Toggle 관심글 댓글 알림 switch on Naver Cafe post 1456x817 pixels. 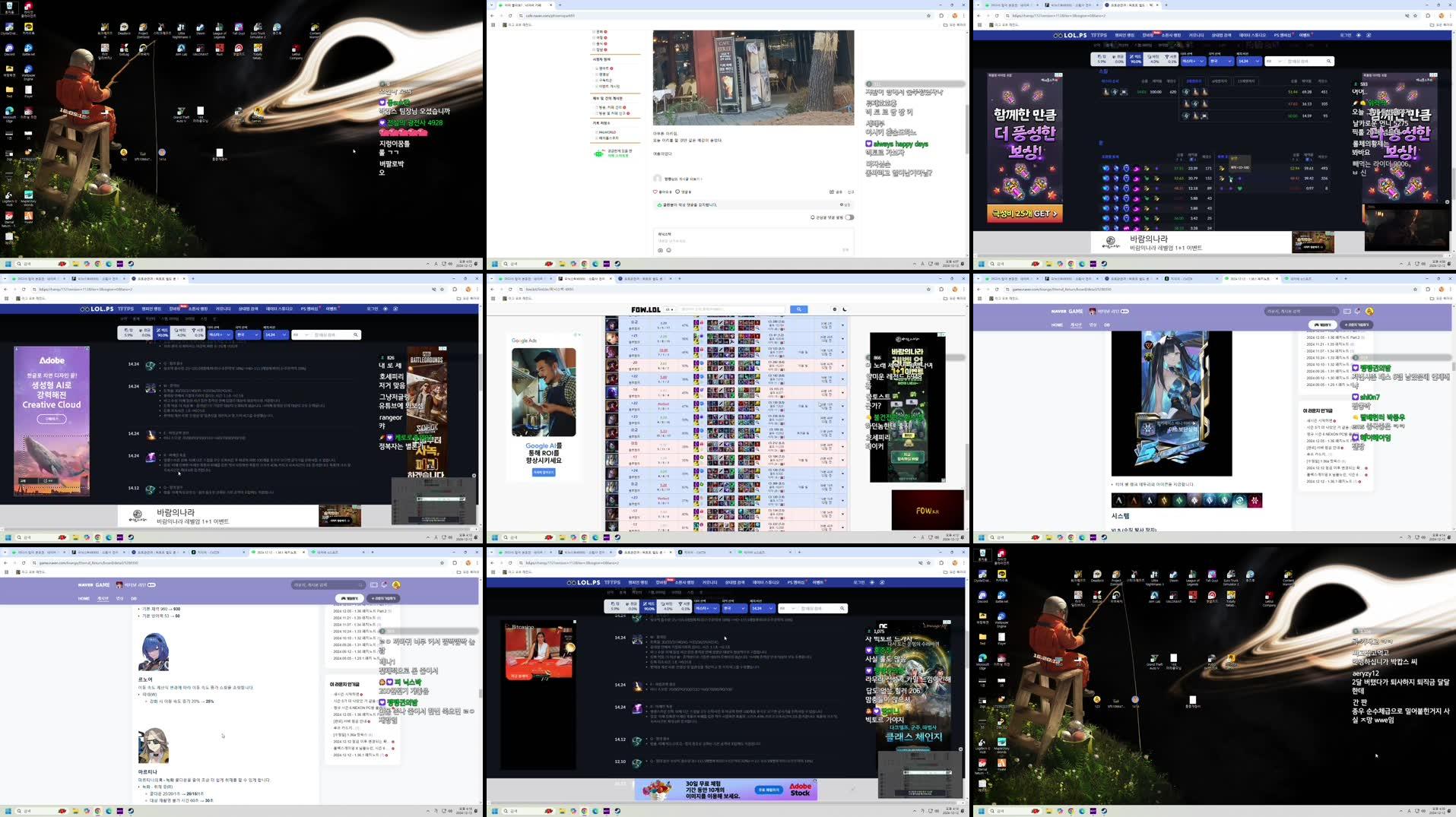pos(849,217)
